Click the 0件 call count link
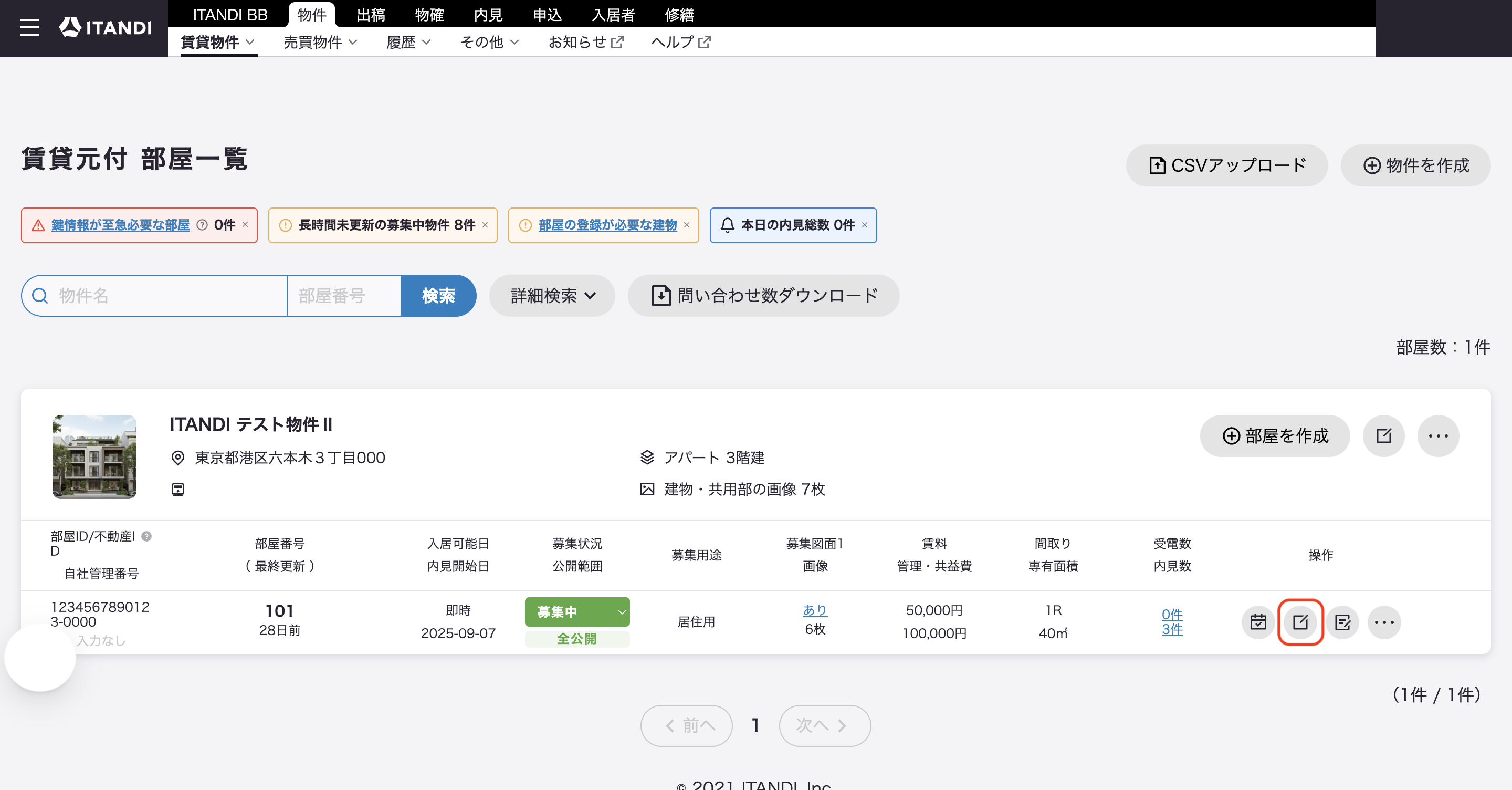Viewport: 1512px width, 790px height. click(1172, 615)
